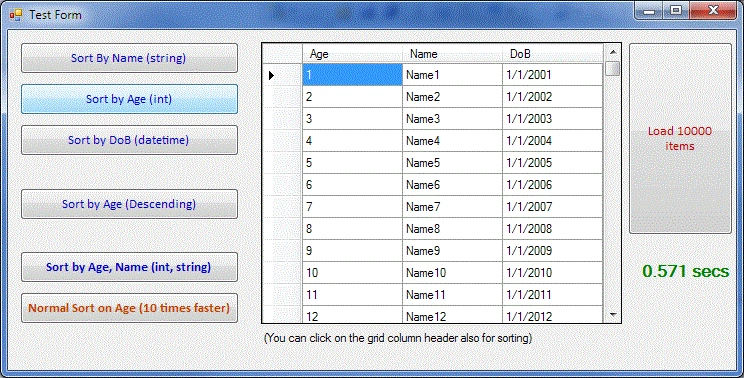This screenshot has height=378, width=744.
Task: Select cell Name8
Action: pyautogui.click(x=452, y=229)
